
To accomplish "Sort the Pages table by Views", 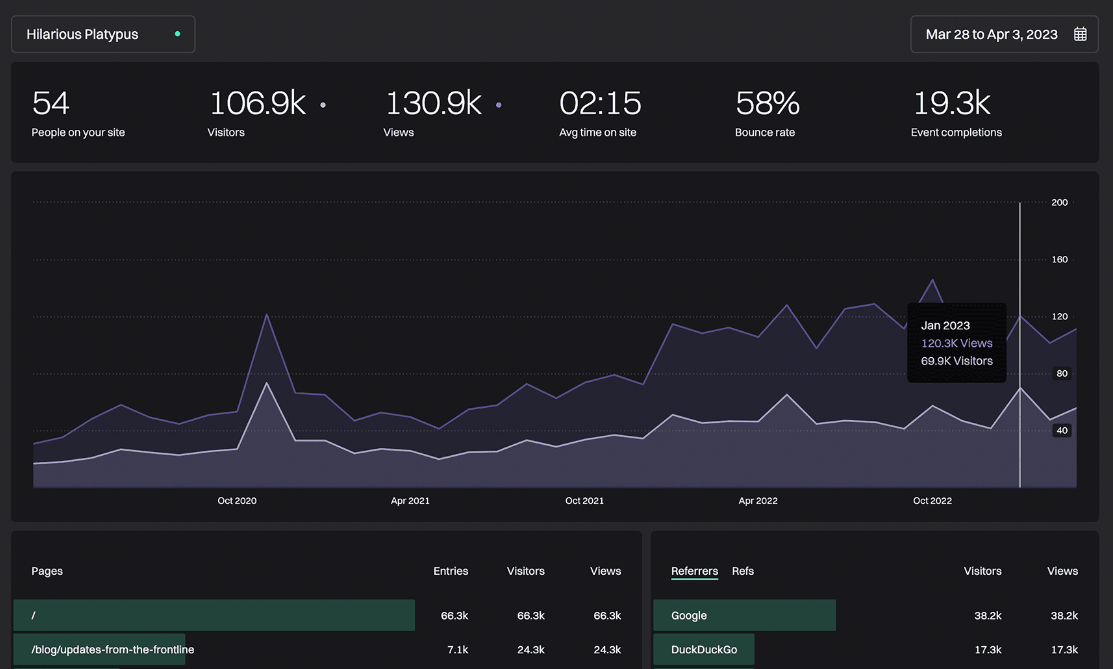I will [x=605, y=571].
